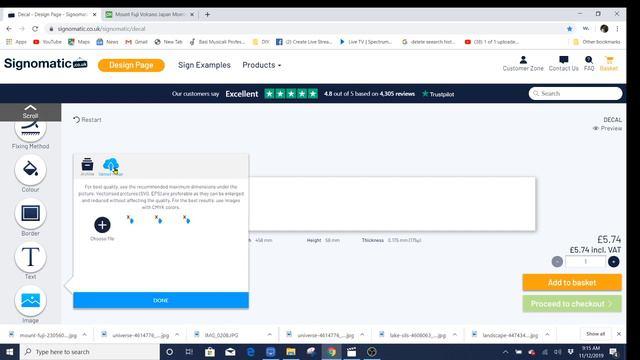This screenshot has width=640, height=360.
Task: Expand options for IMG_0208.JPG download
Action: coord(269,335)
